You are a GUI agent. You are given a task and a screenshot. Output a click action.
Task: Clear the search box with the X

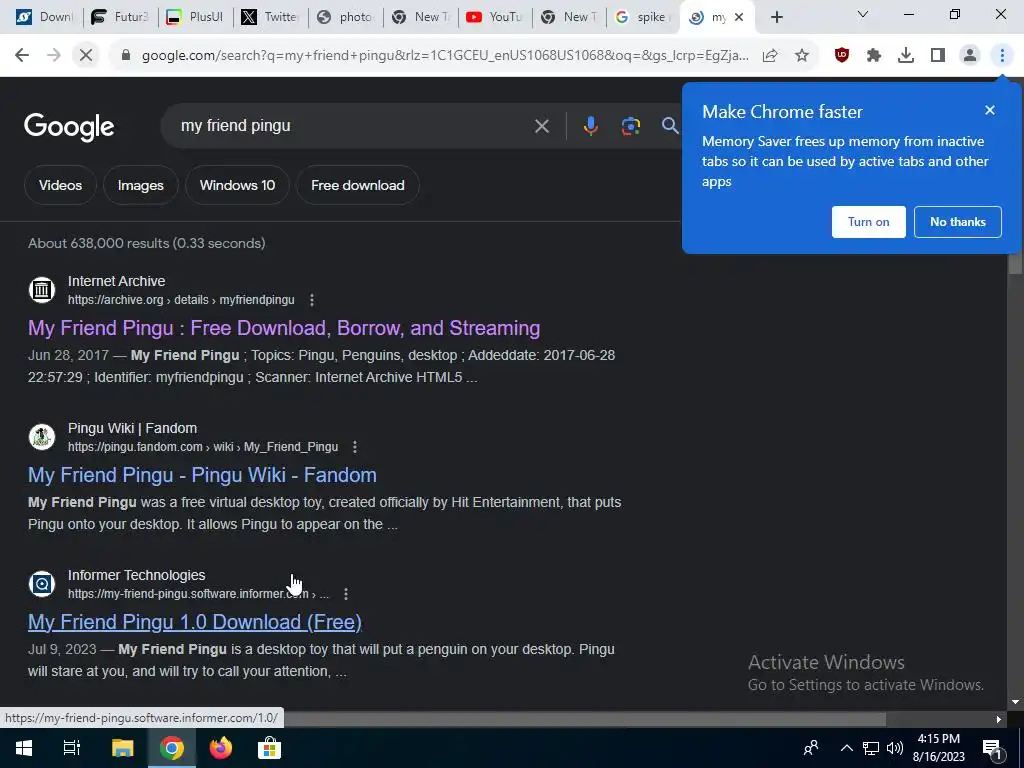541,126
